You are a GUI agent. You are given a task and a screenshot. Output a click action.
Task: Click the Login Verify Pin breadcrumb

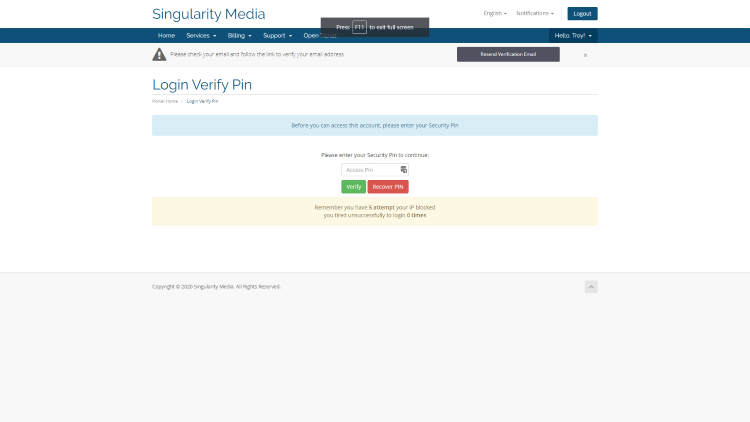pos(202,101)
